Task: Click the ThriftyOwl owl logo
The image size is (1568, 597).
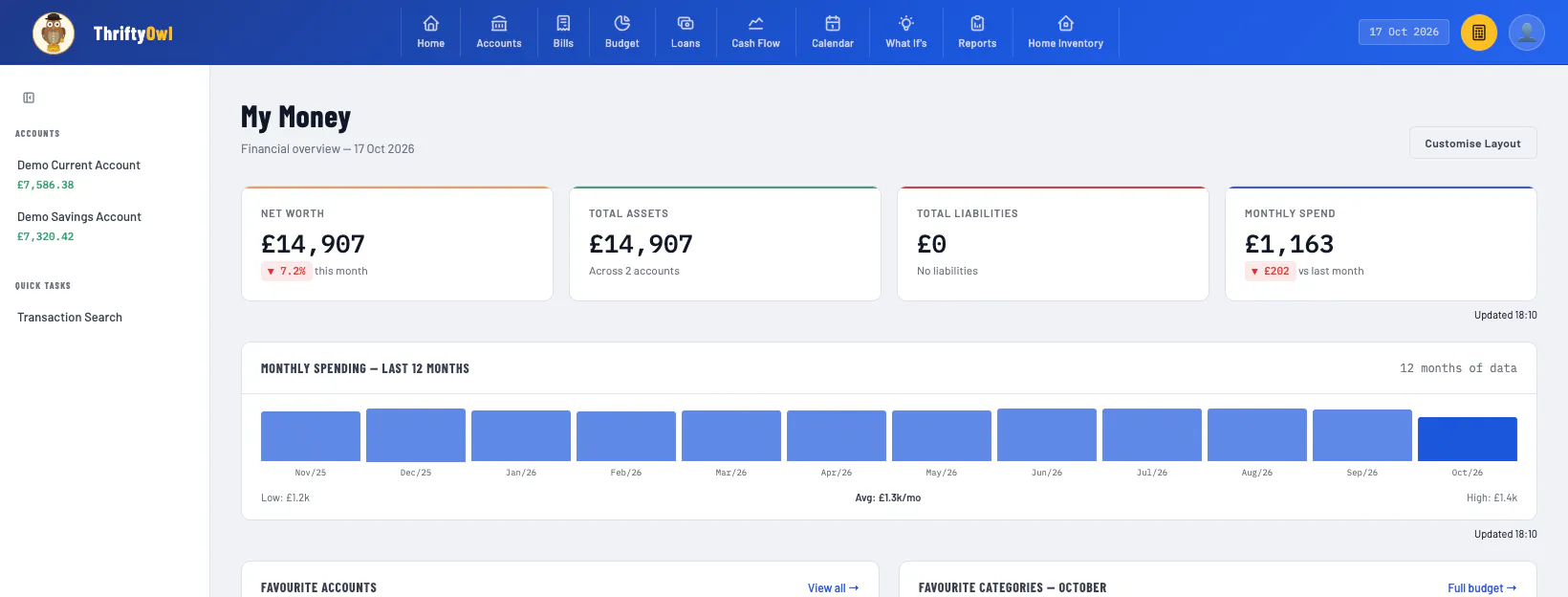Action: pyautogui.click(x=54, y=33)
